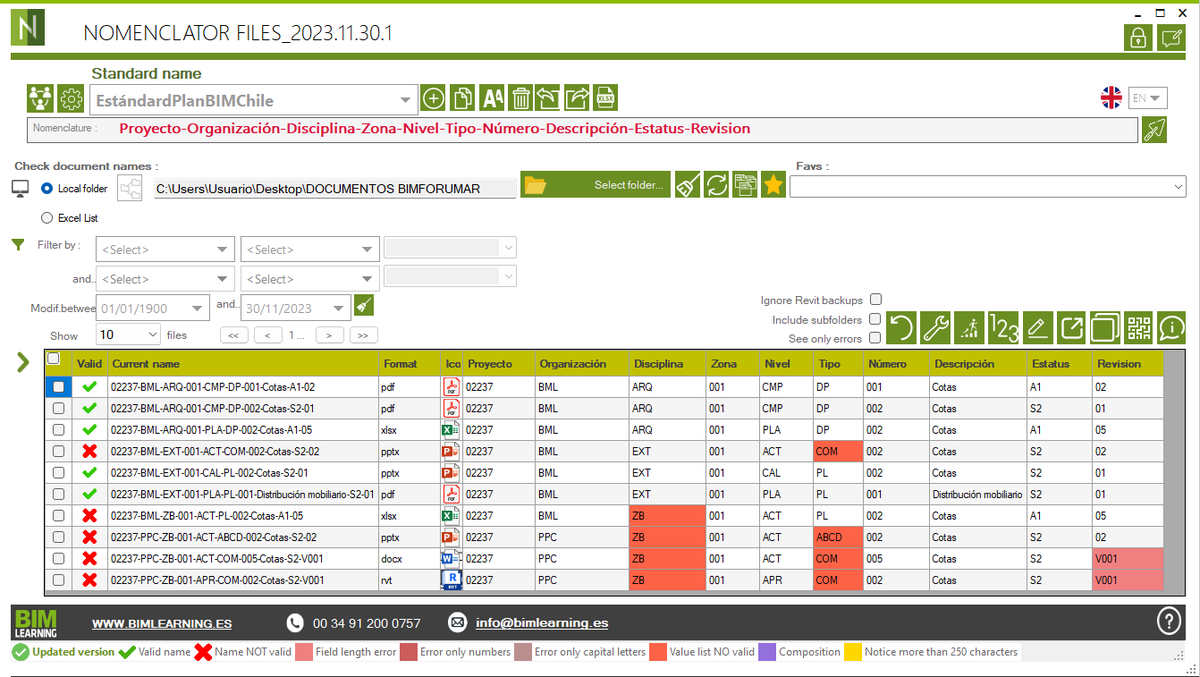Screen dimensions: 1200x677
Task: Open WWW.BIMLEARNING.ES link
Action: 162,623
